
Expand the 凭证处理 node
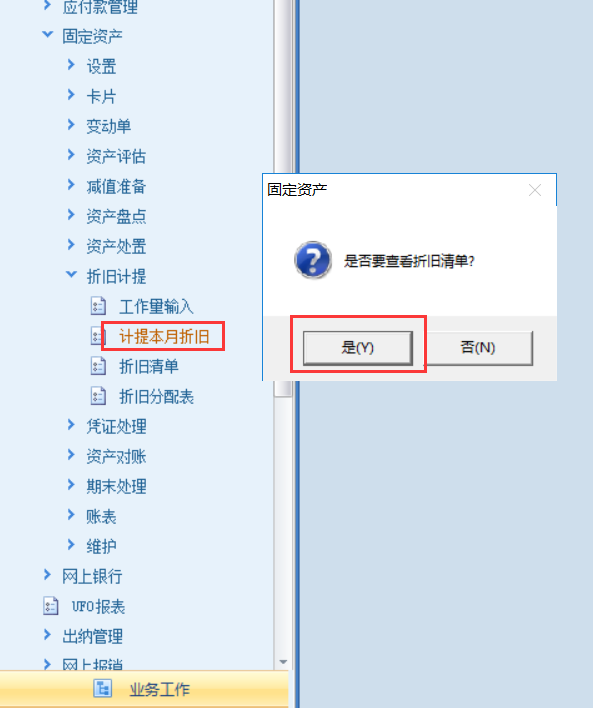click(x=71, y=425)
